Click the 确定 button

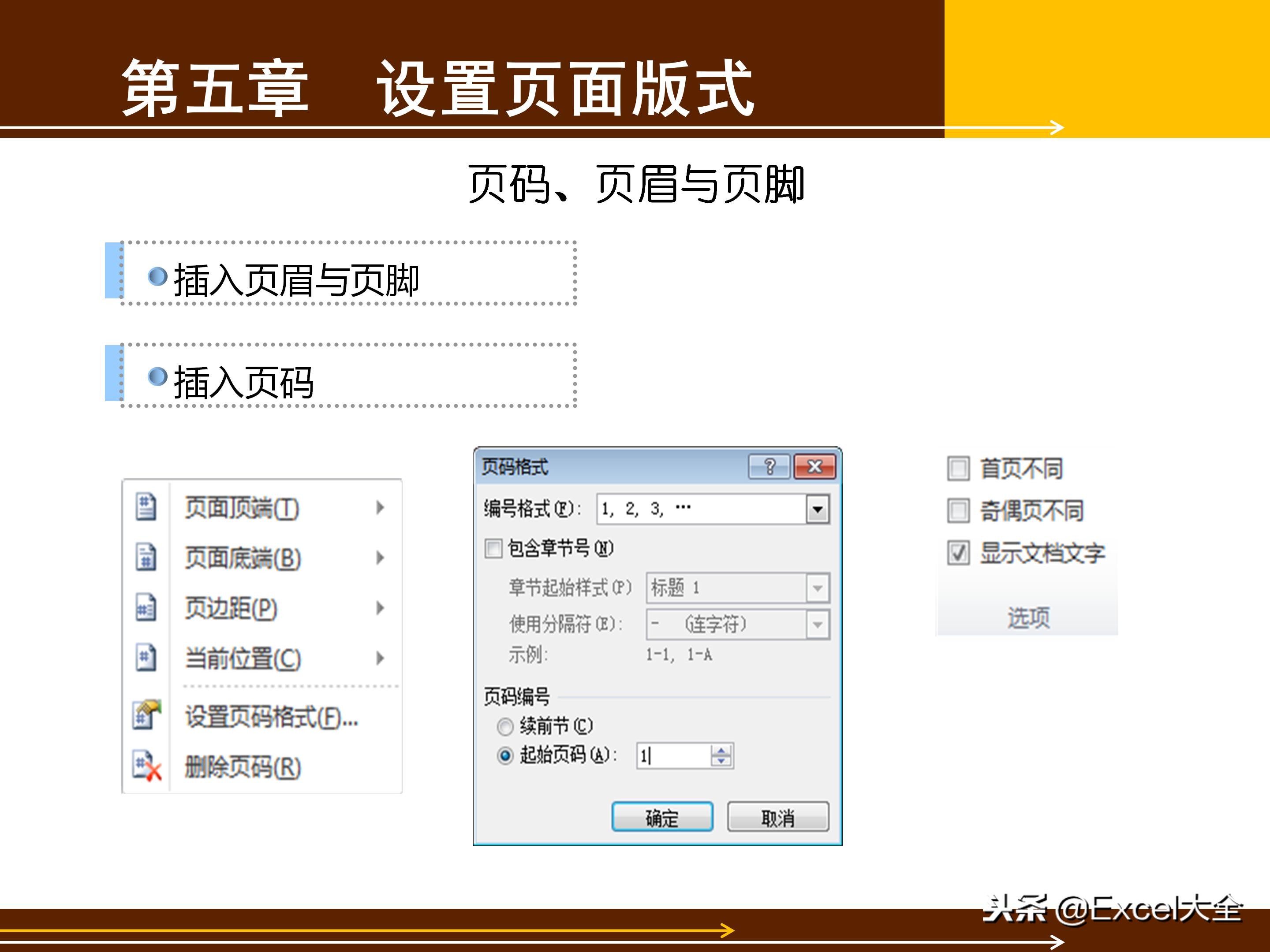click(661, 817)
